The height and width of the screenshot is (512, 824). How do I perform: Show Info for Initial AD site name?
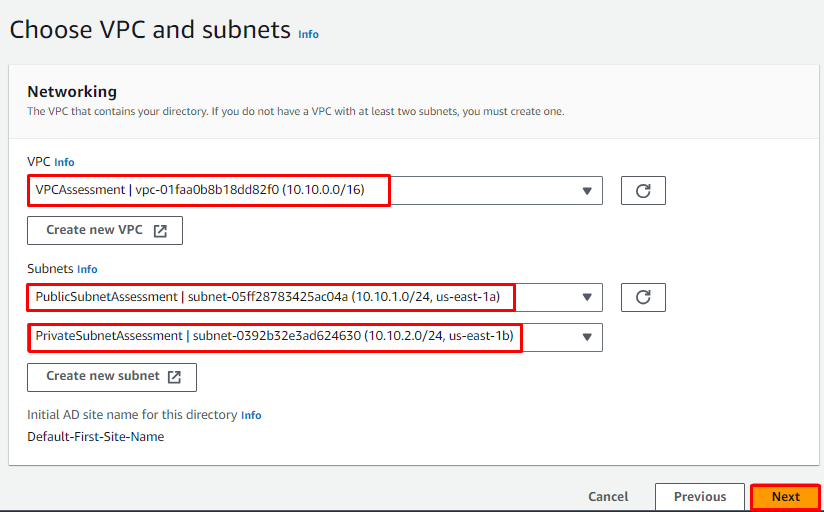click(251, 415)
